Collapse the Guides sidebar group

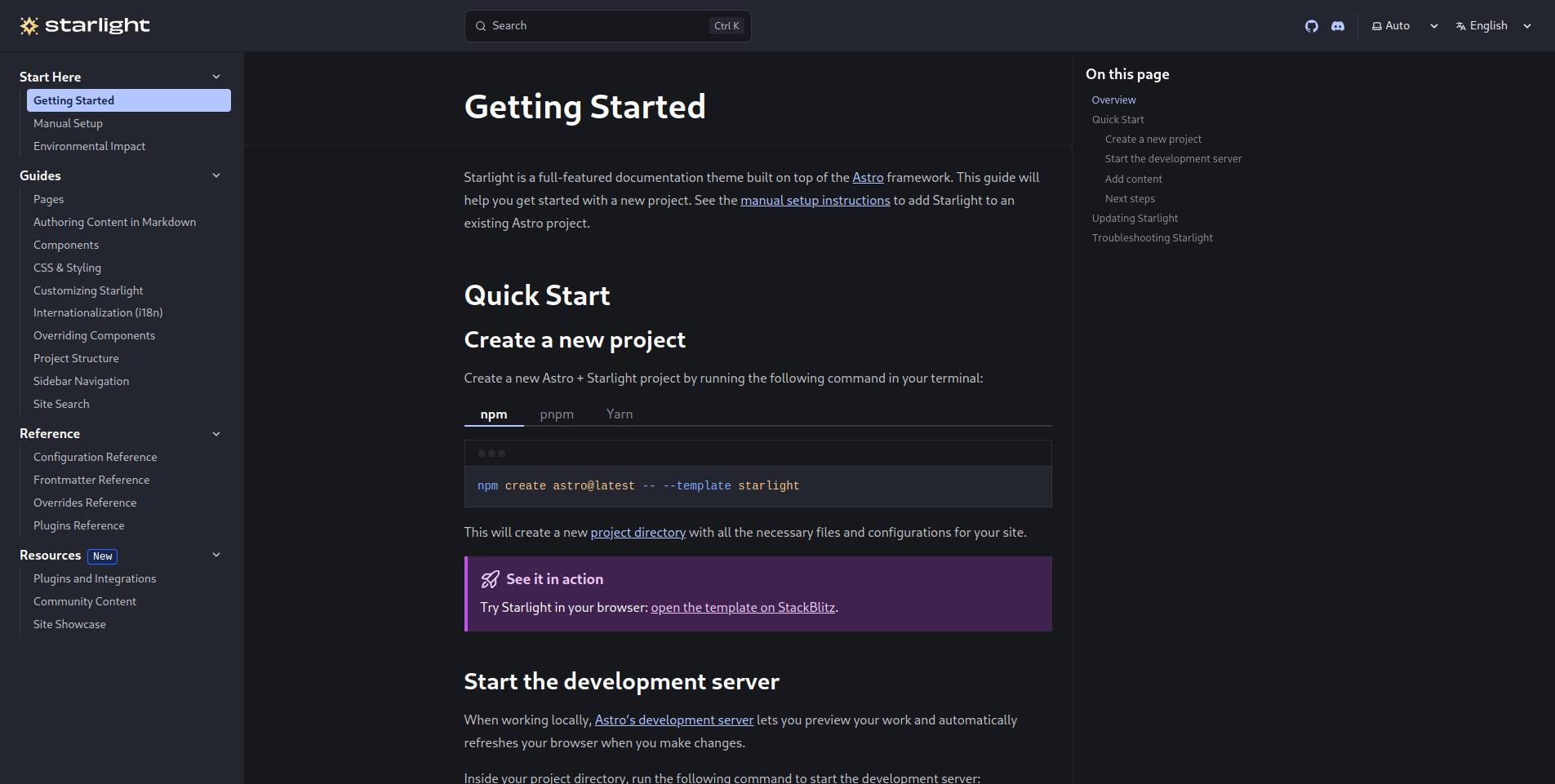click(216, 175)
